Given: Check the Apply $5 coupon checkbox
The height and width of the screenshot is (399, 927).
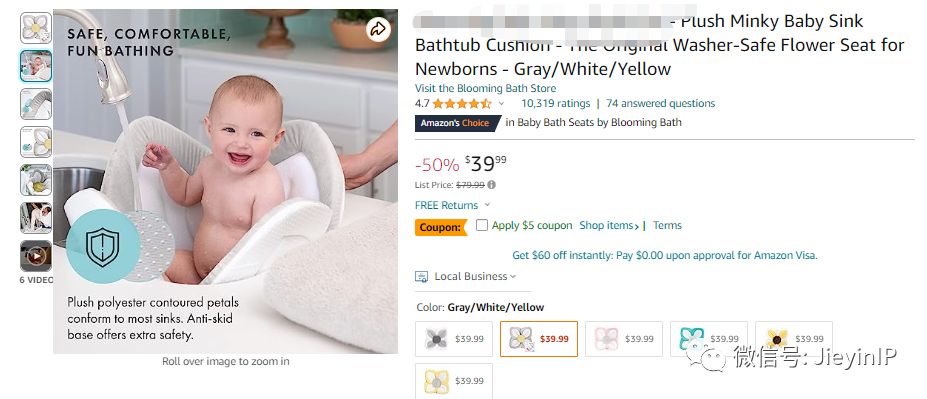Looking at the screenshot, I should pos(482,225).
